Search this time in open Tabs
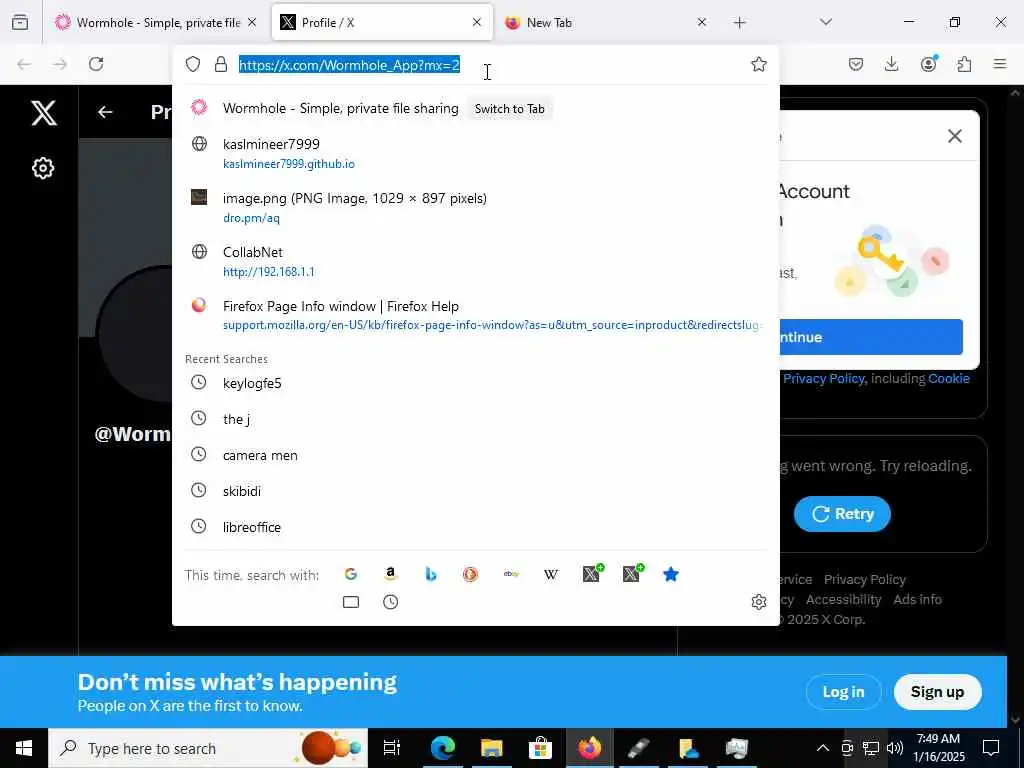This screenshot has height=768, width=1024. point(351,601)
